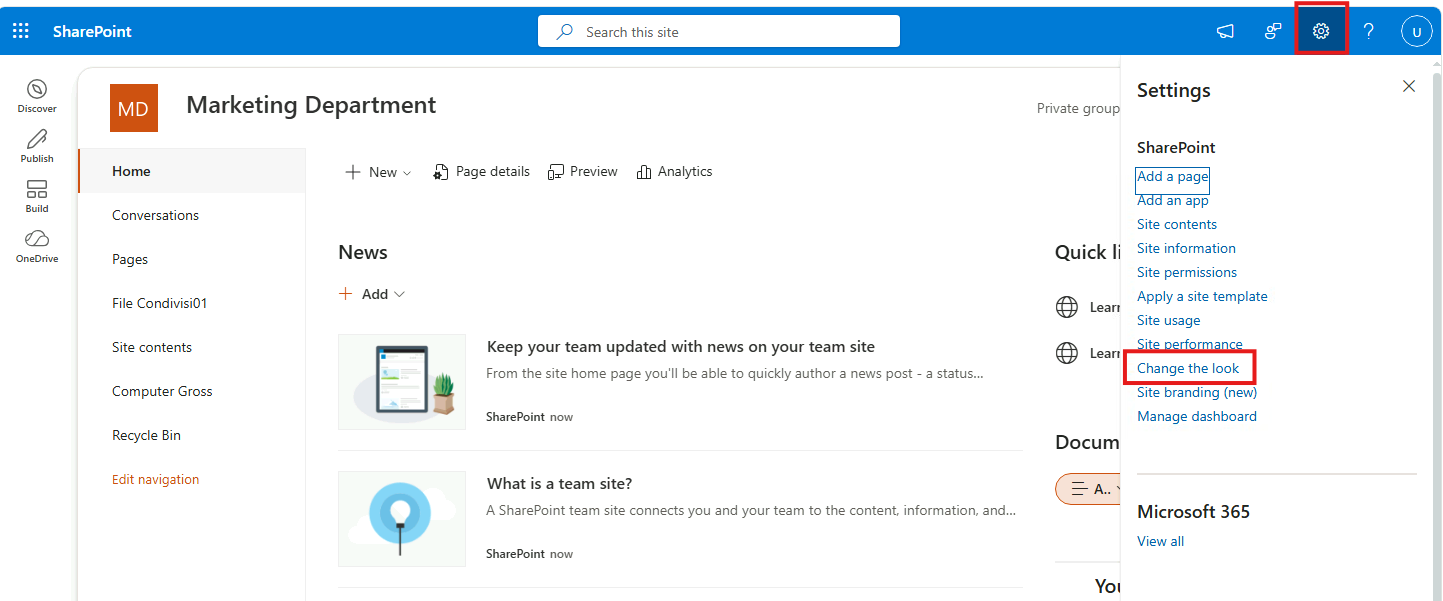
Task: Click the megaphone announcements icon
Action: (x=1225, y=31)
